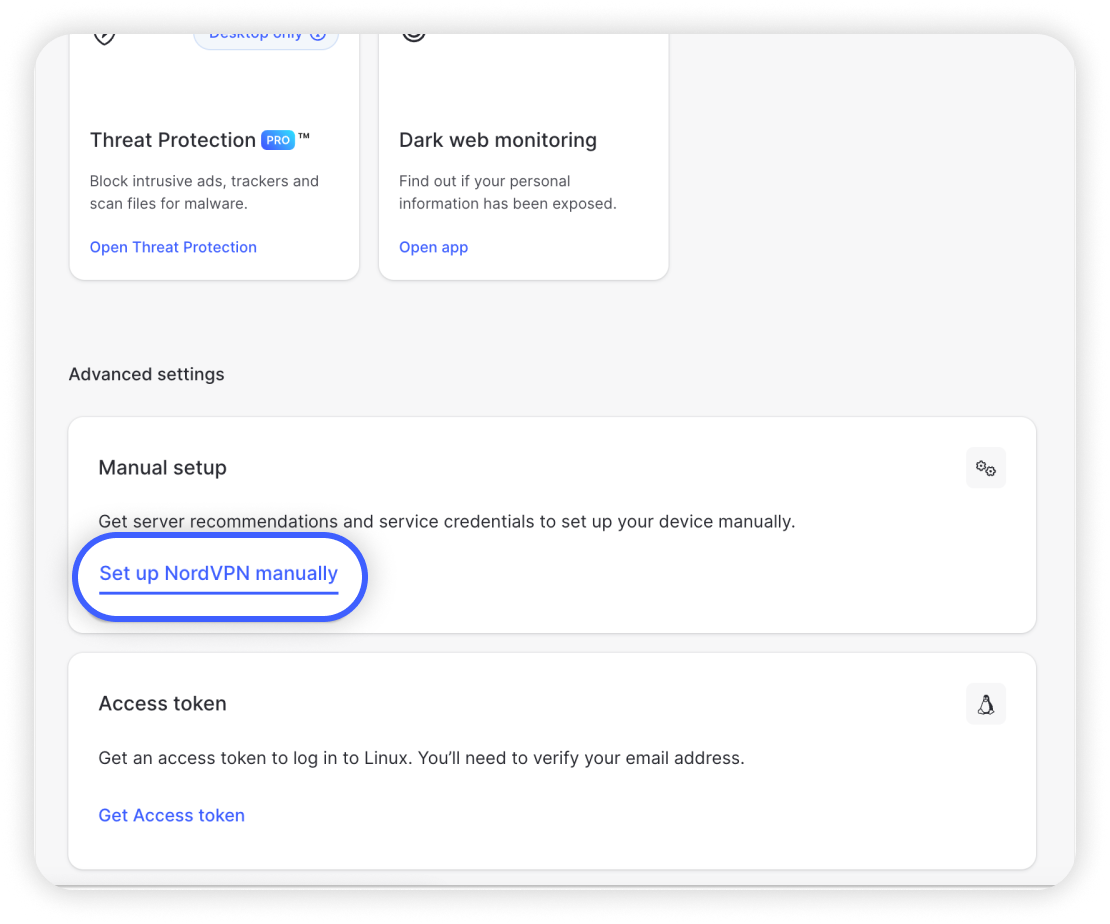Image resolution: width=1110 pixels, height=924 pixels.
Task: Click the Linux penguin icon in Access token
Action: tap(985, 704)
